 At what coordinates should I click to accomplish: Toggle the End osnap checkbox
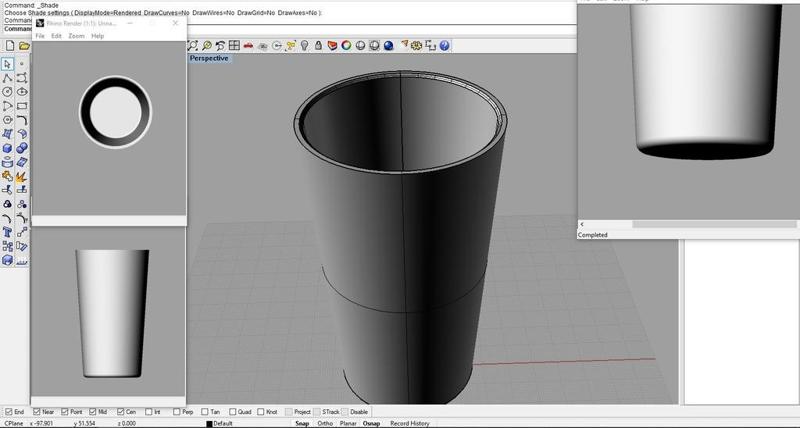(10, 412)
